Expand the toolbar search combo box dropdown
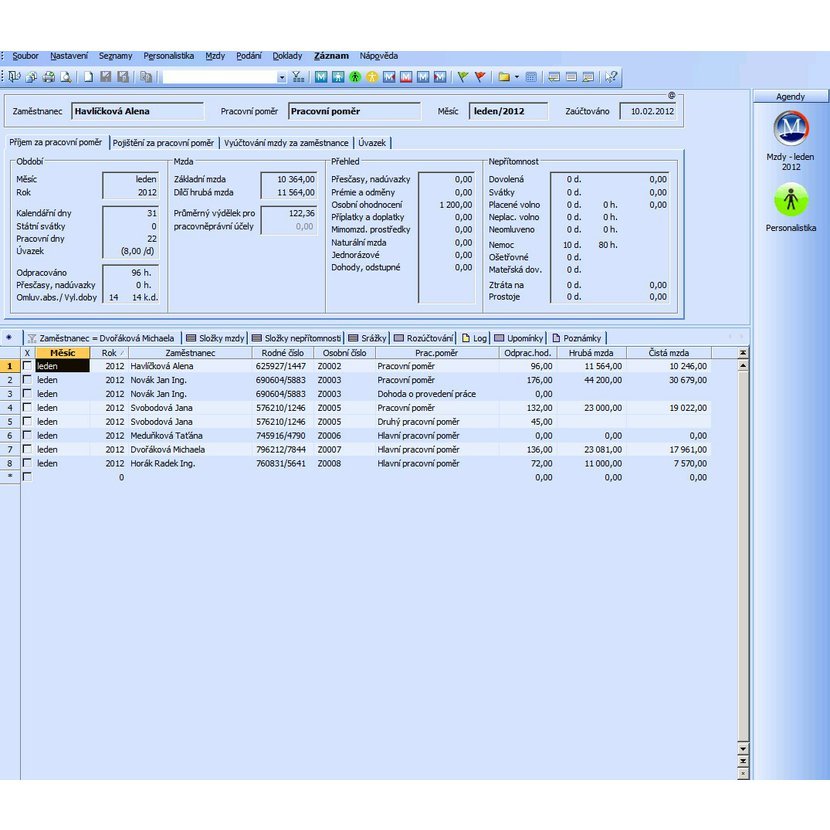 coord(281,77)
